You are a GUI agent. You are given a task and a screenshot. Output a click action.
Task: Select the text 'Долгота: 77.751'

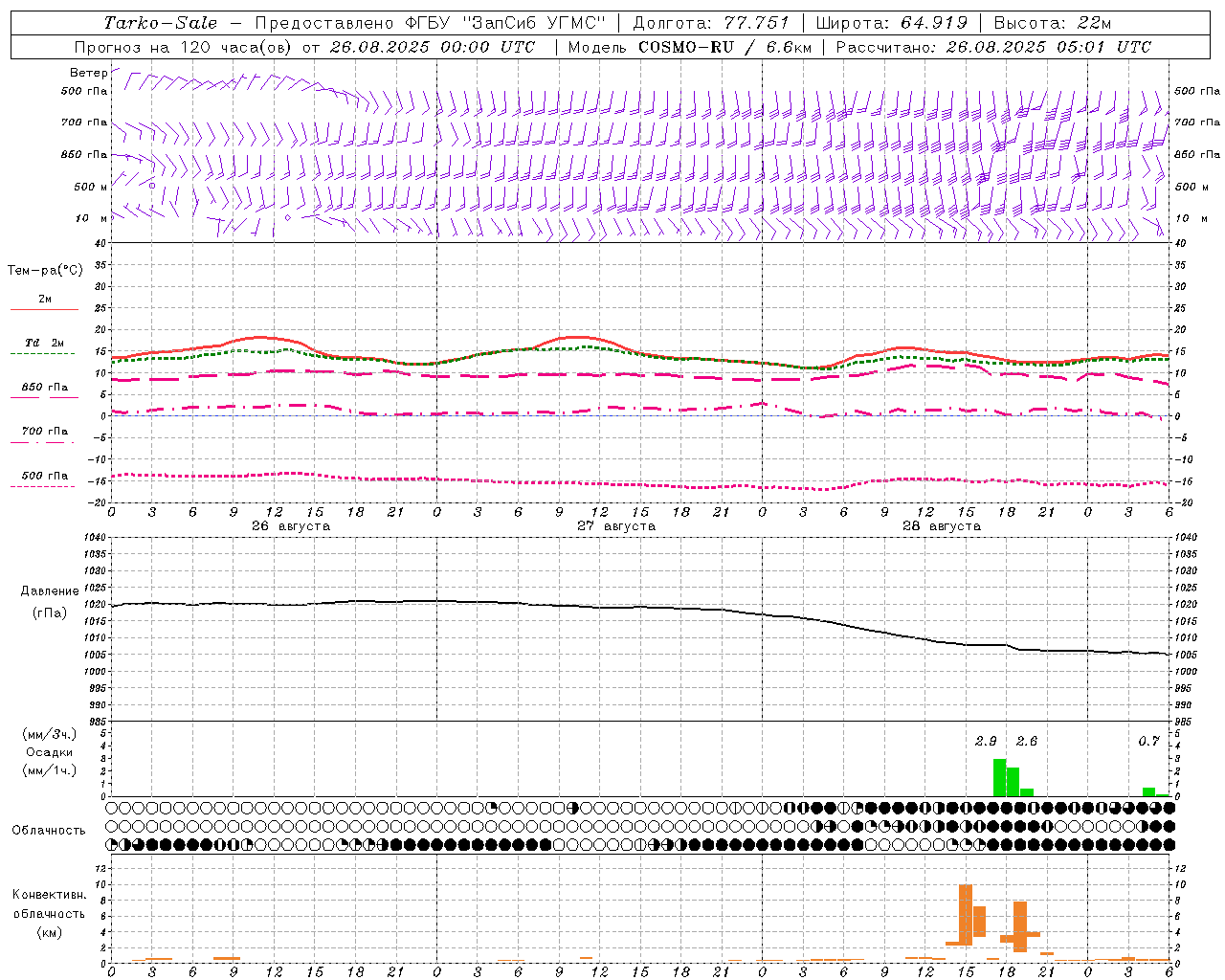click(x=711, y=23)
